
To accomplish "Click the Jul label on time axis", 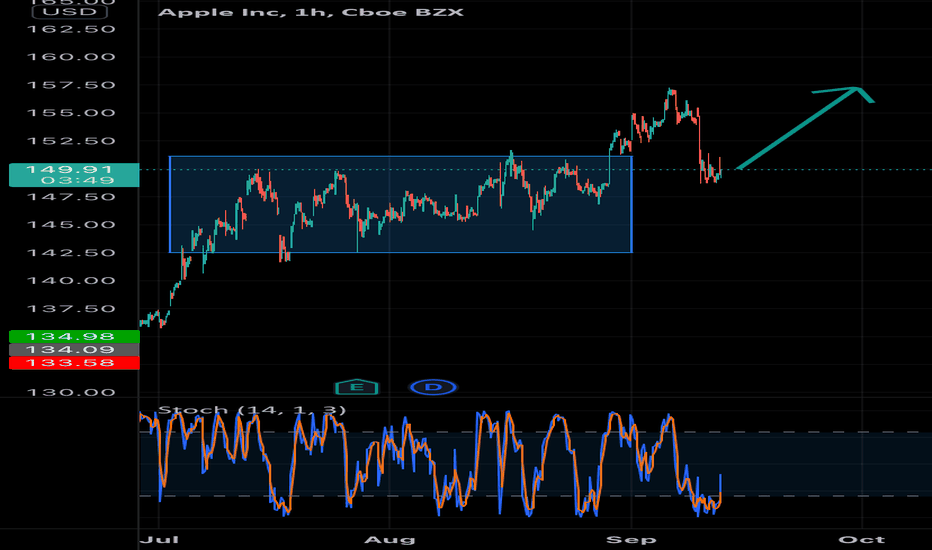I will [159, 539].
